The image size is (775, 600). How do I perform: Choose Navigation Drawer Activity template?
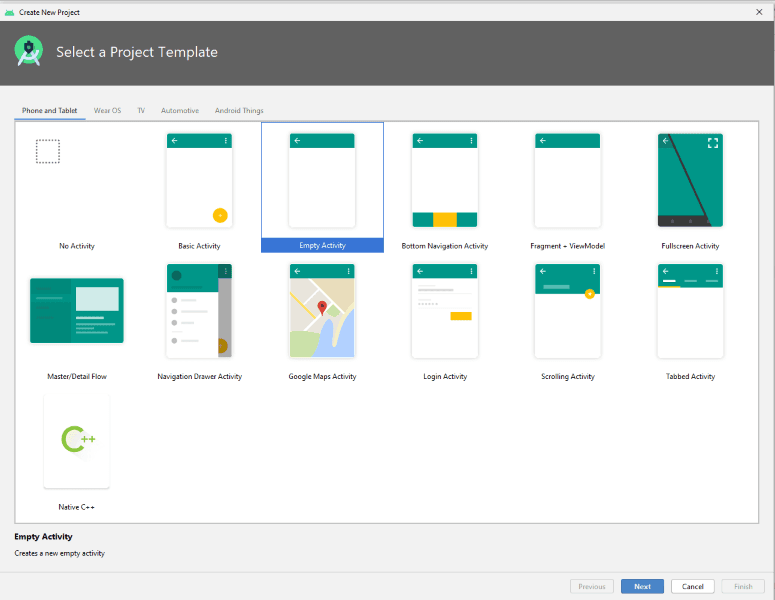199,311
